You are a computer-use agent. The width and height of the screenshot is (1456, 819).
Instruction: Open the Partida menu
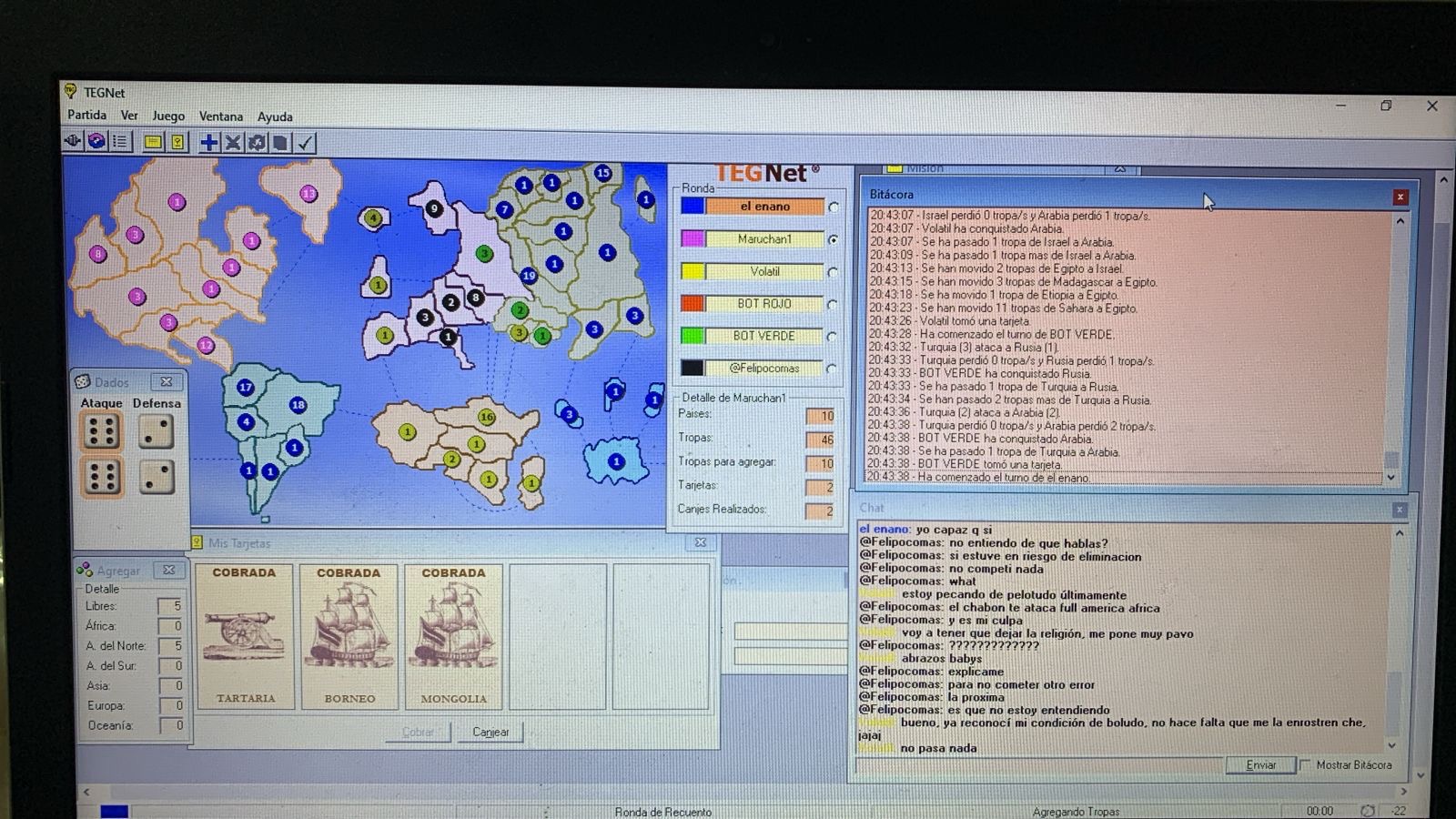[86, 115]
